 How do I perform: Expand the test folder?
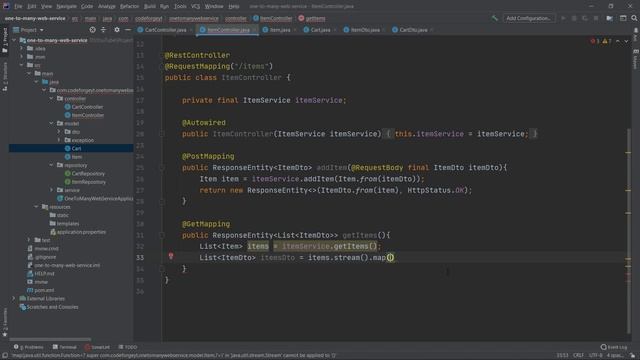[29, 240]
